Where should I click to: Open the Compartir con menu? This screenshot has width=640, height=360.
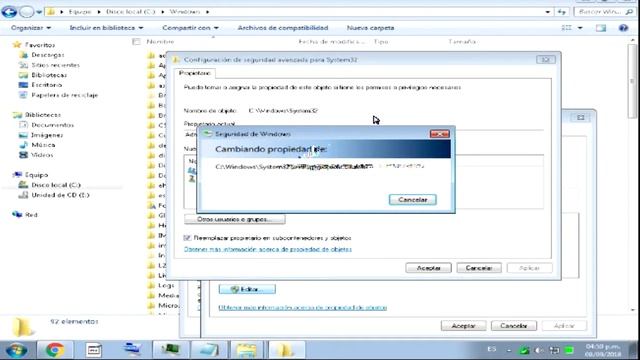(x=190, y=28)
